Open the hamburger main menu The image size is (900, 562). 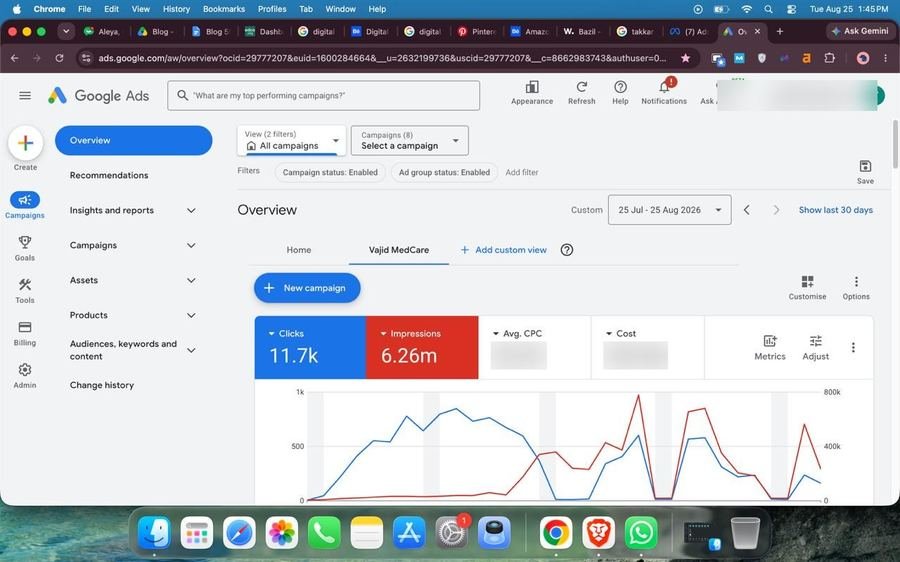click(x=25, y=95)
